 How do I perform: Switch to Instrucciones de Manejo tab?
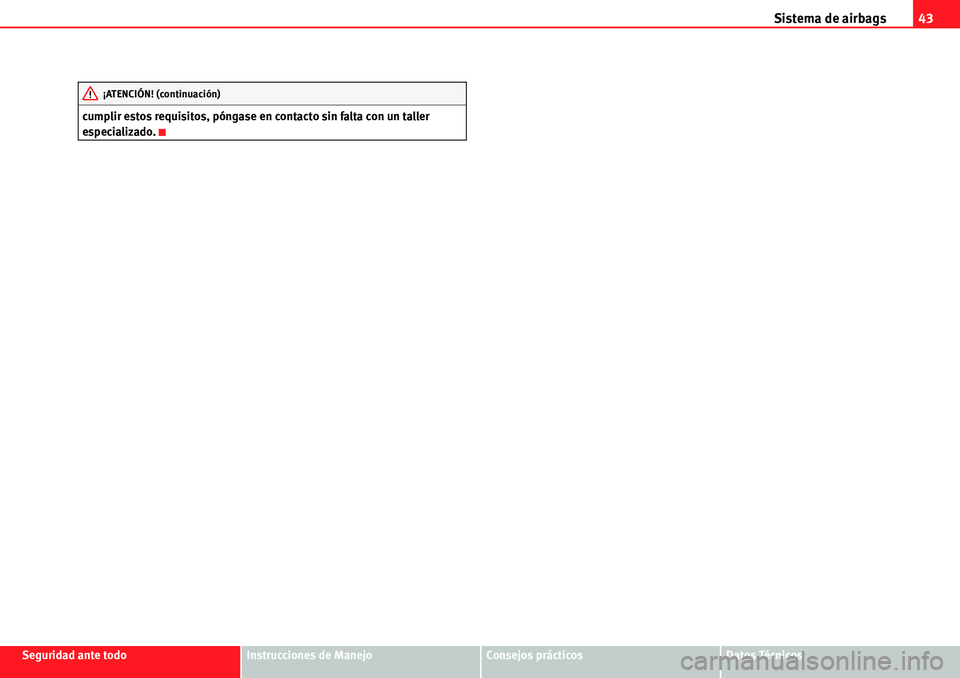pos(361,661)
